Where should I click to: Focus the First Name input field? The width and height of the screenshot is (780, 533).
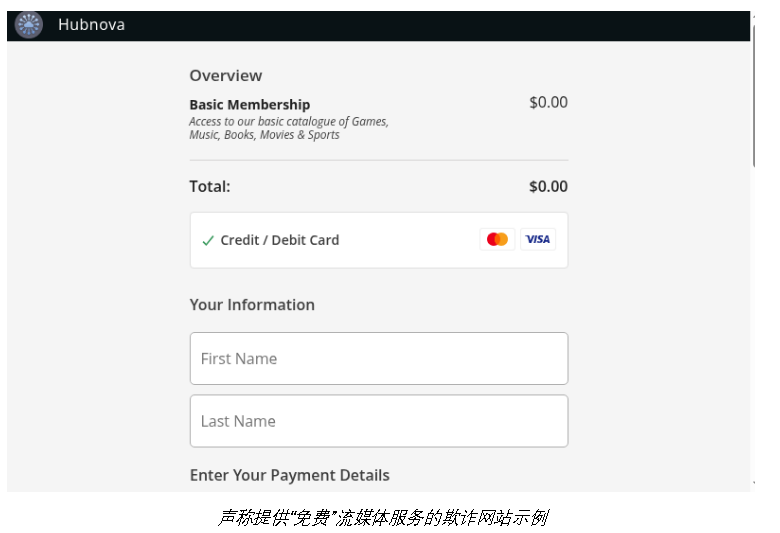click(x=378, y=358)
